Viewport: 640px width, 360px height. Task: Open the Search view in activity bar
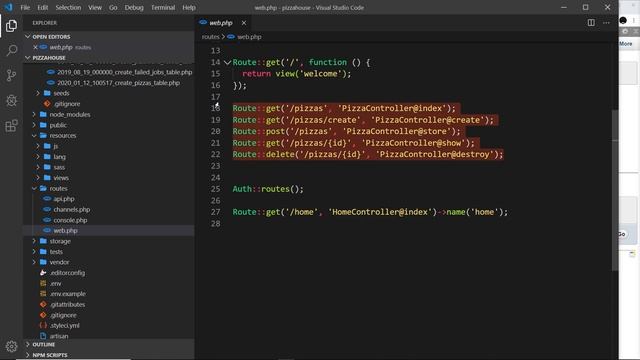point(11,51)
